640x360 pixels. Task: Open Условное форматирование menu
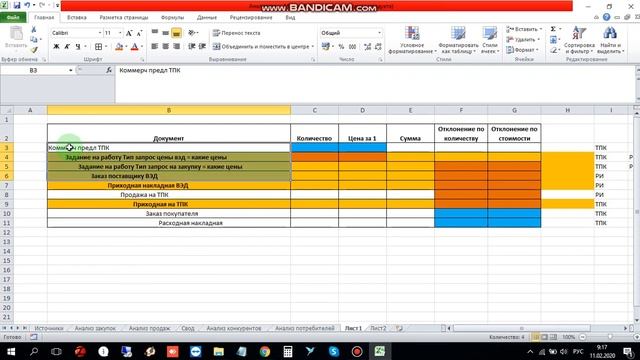(412, 40)
